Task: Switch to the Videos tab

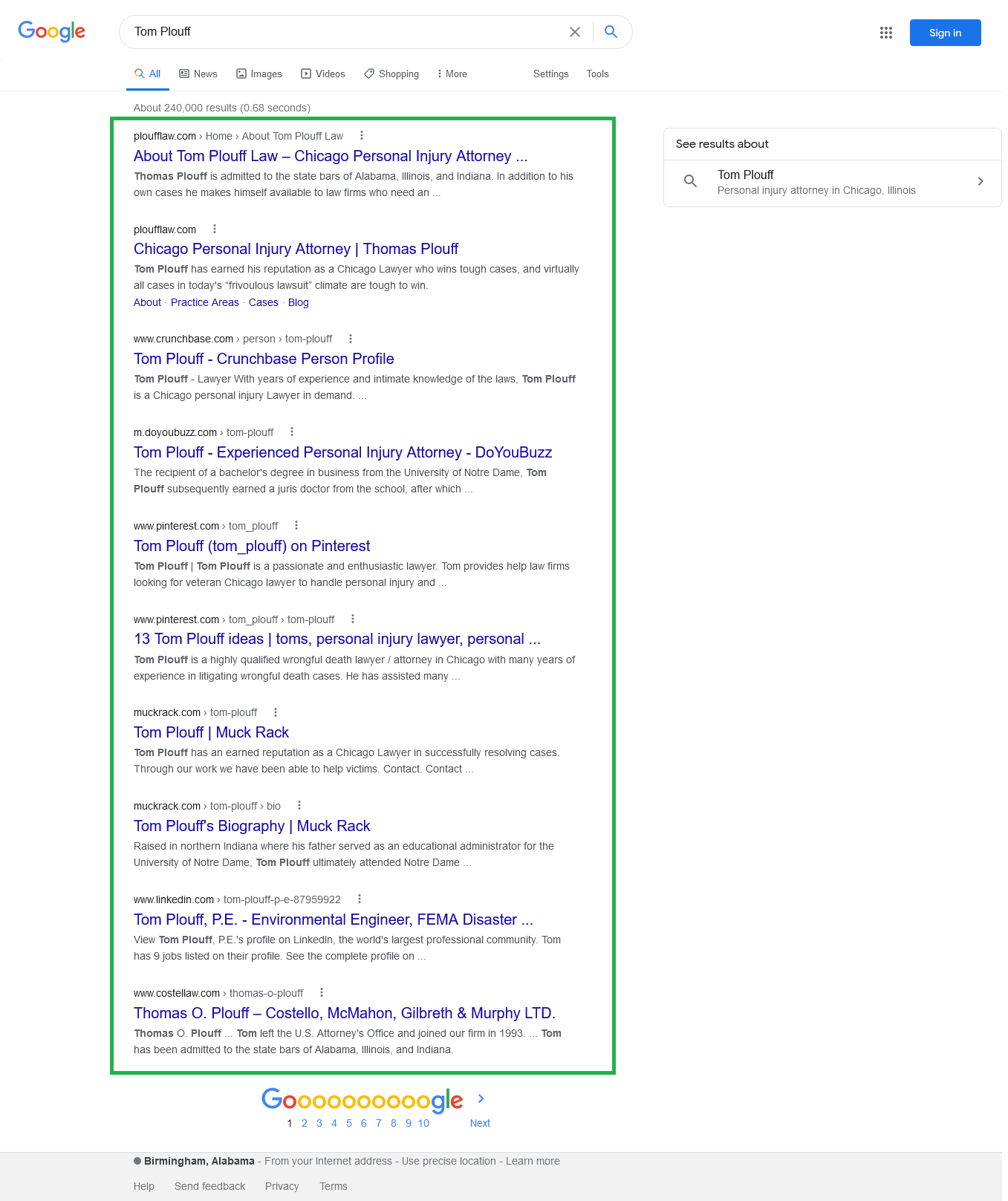Action: 323,74
